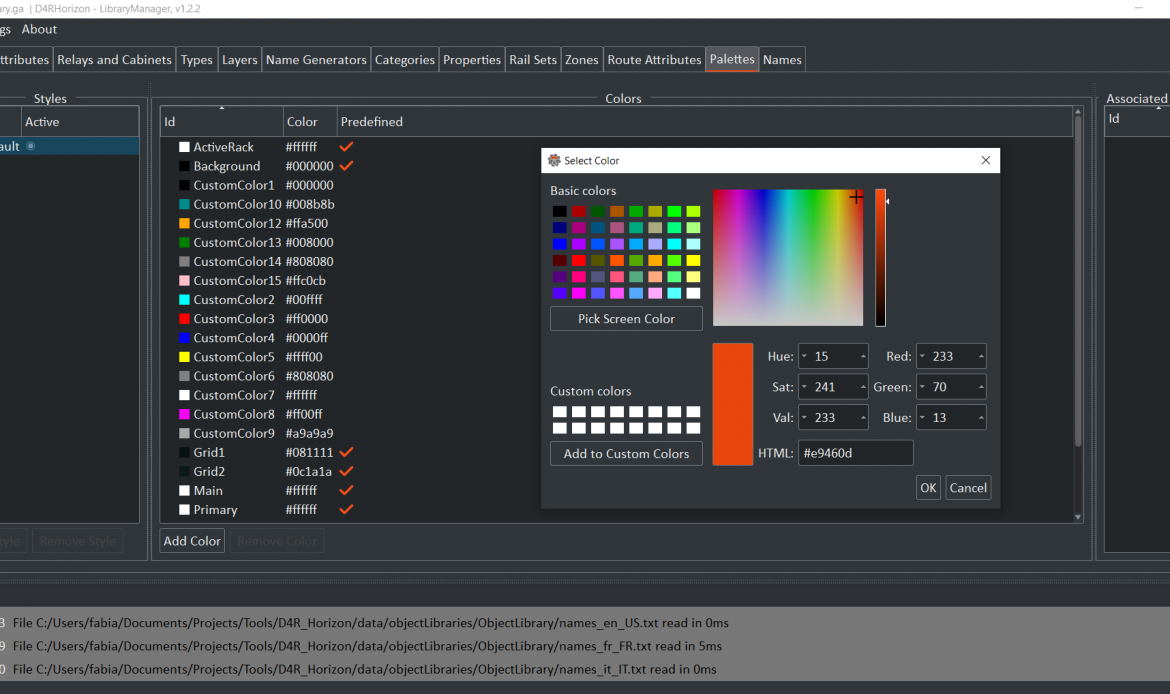
Task: Click the CustomColor3 red color icon
Action: click(184, 319)
